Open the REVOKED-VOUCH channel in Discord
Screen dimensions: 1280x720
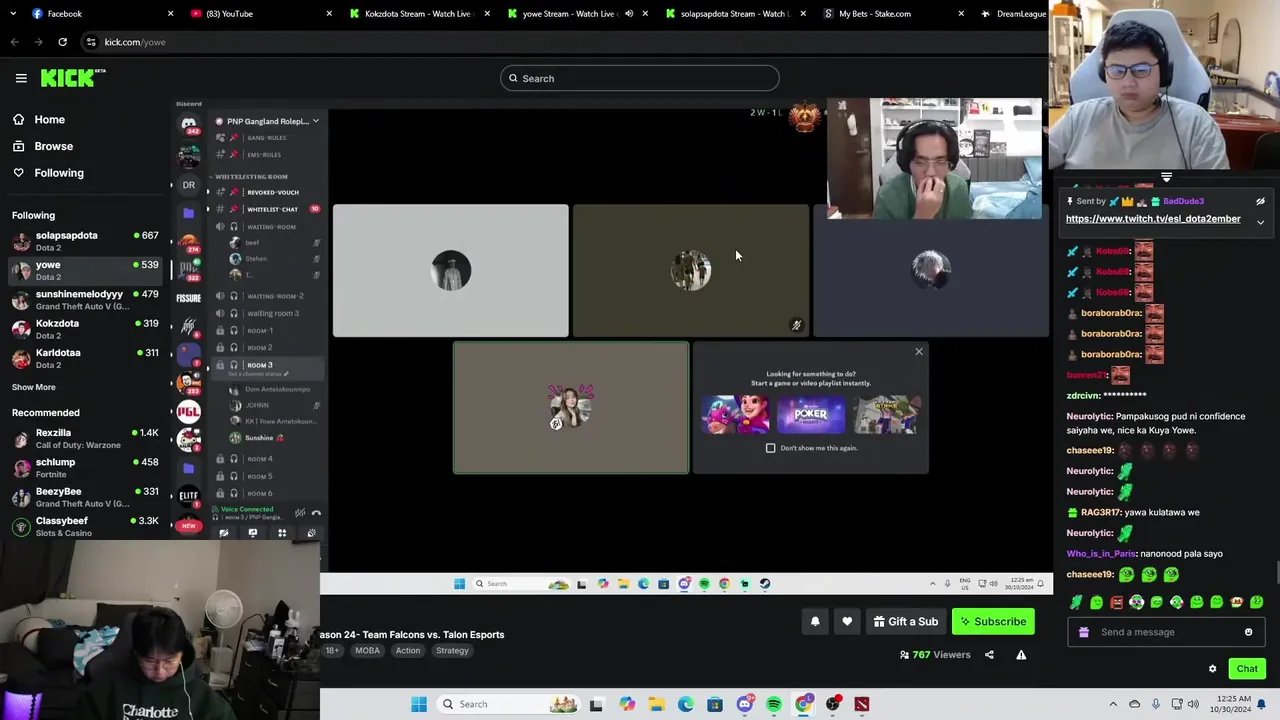point(268,192)
